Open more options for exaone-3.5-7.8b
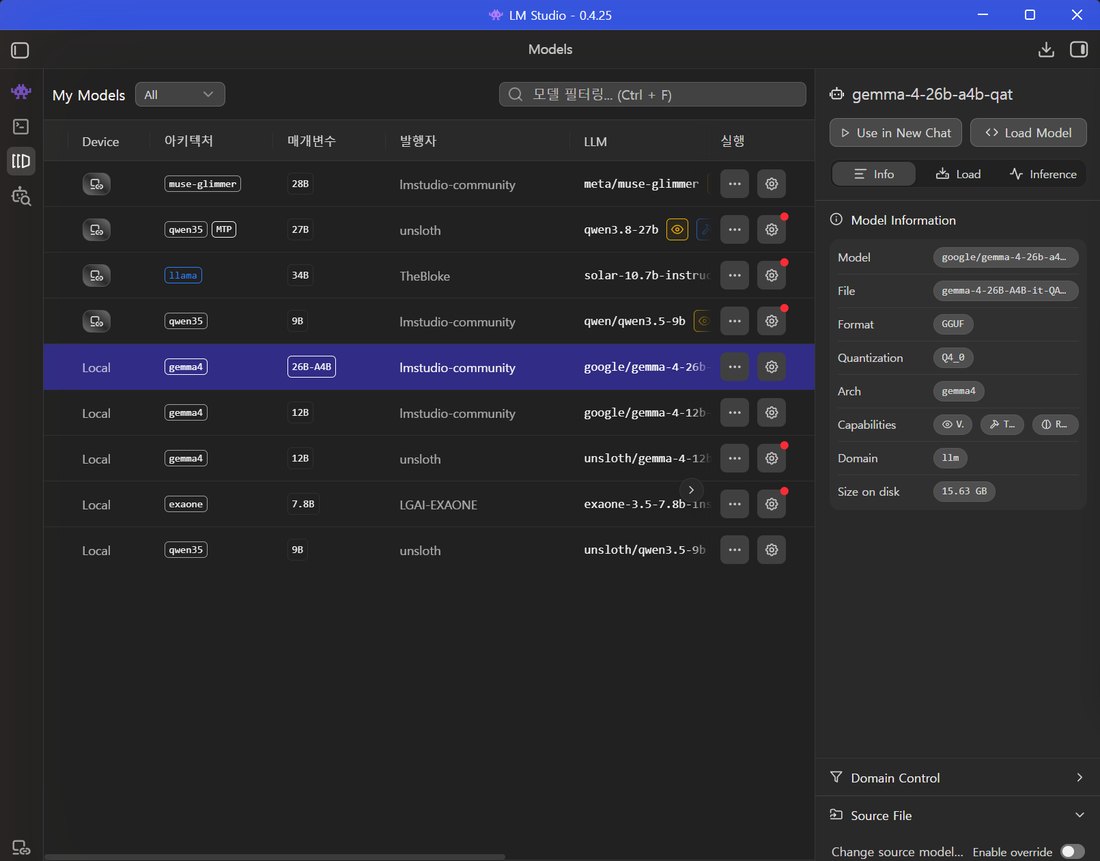The image size is (1100, 861). click(735, 504)
